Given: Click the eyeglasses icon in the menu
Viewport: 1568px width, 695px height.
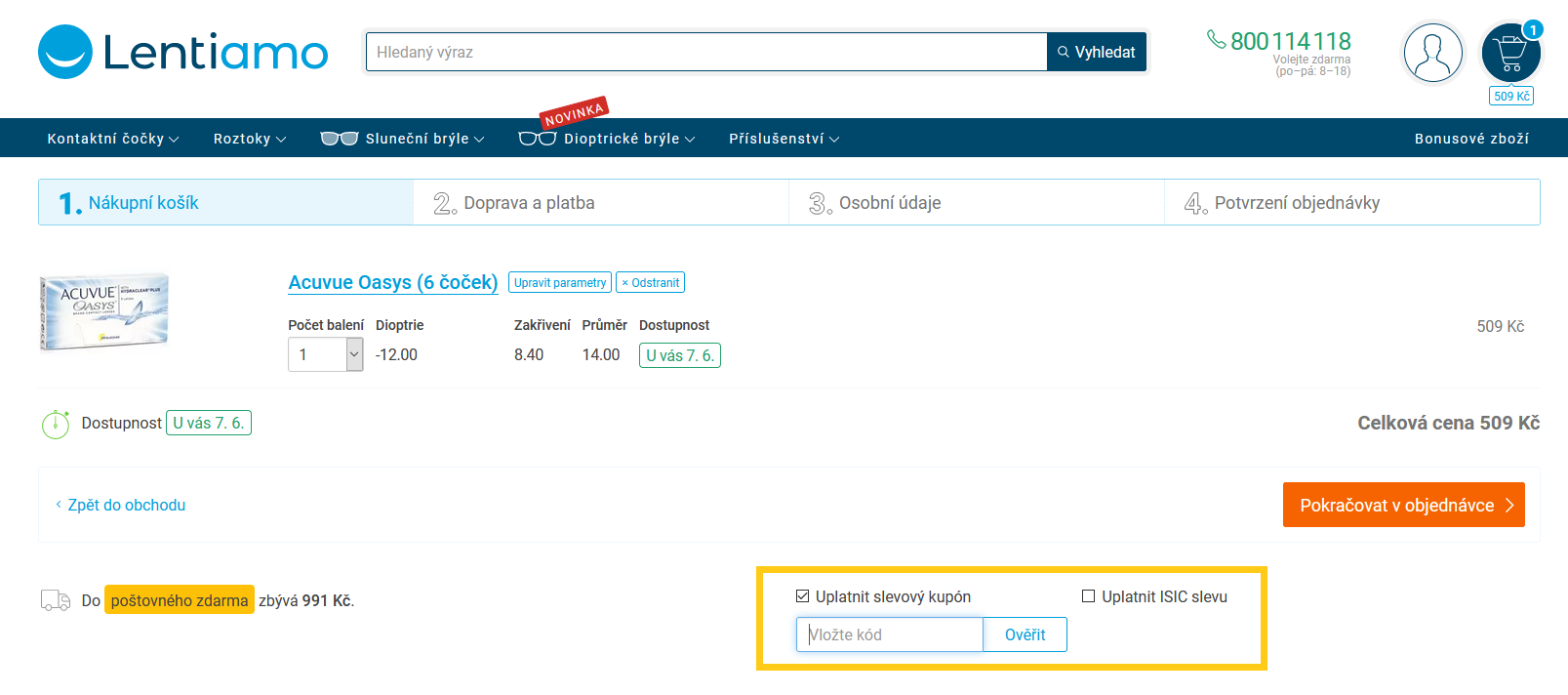Looking at the screenshot, I should [x=538, y=139].
